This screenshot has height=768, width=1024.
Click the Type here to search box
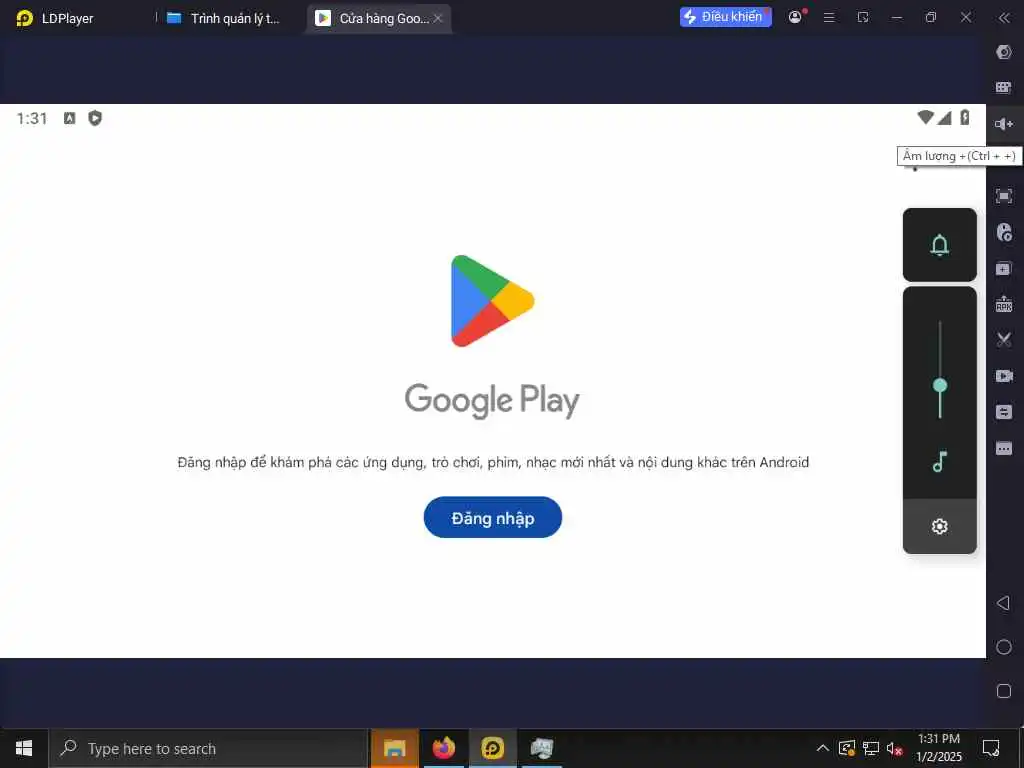click(x=208, y=748)
